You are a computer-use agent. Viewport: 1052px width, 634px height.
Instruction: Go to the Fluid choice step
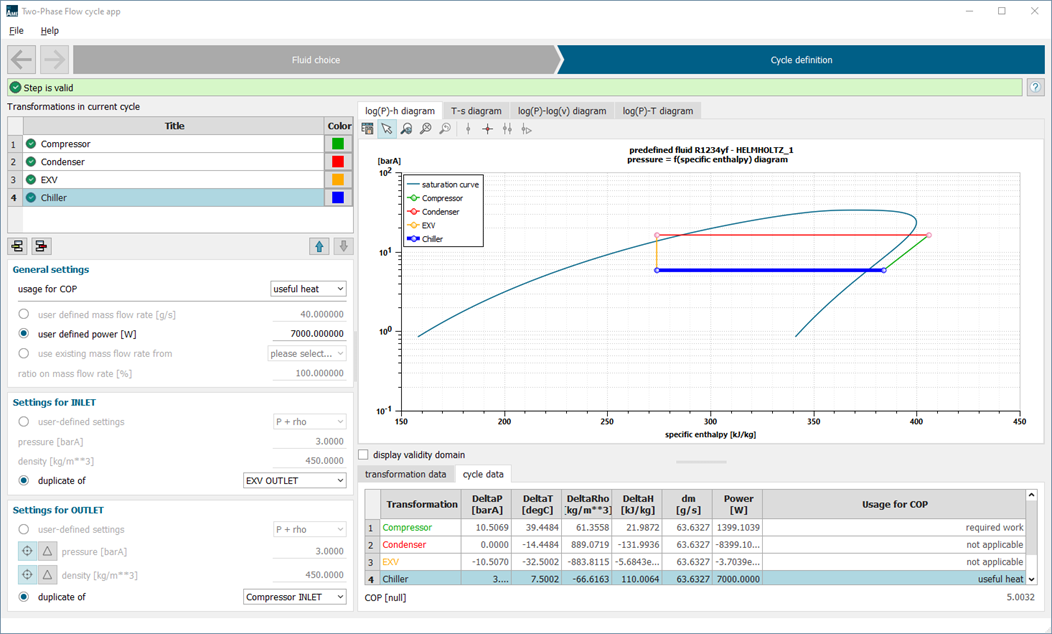(315, 60)
